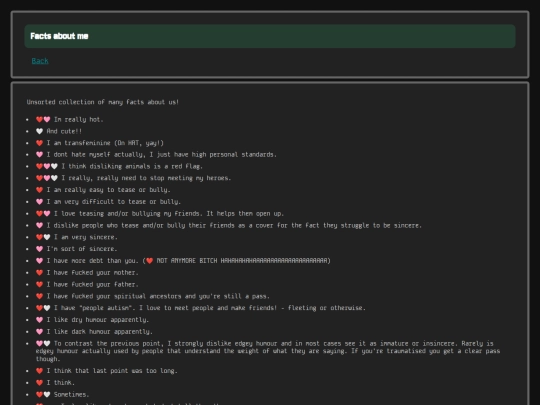Click the red heart beside 'I am transfeminine'

tap(39, 143)
